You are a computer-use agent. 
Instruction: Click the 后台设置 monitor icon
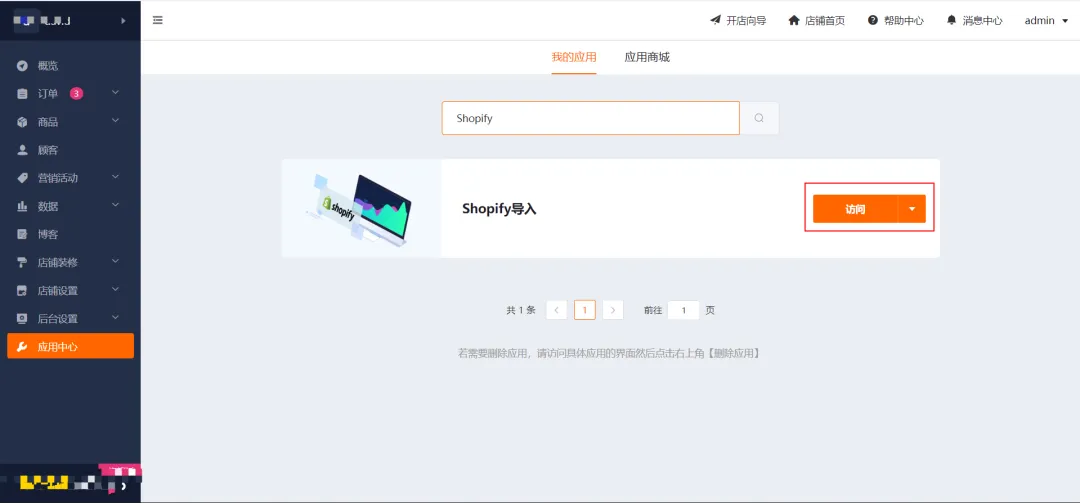tap(22, 318)
